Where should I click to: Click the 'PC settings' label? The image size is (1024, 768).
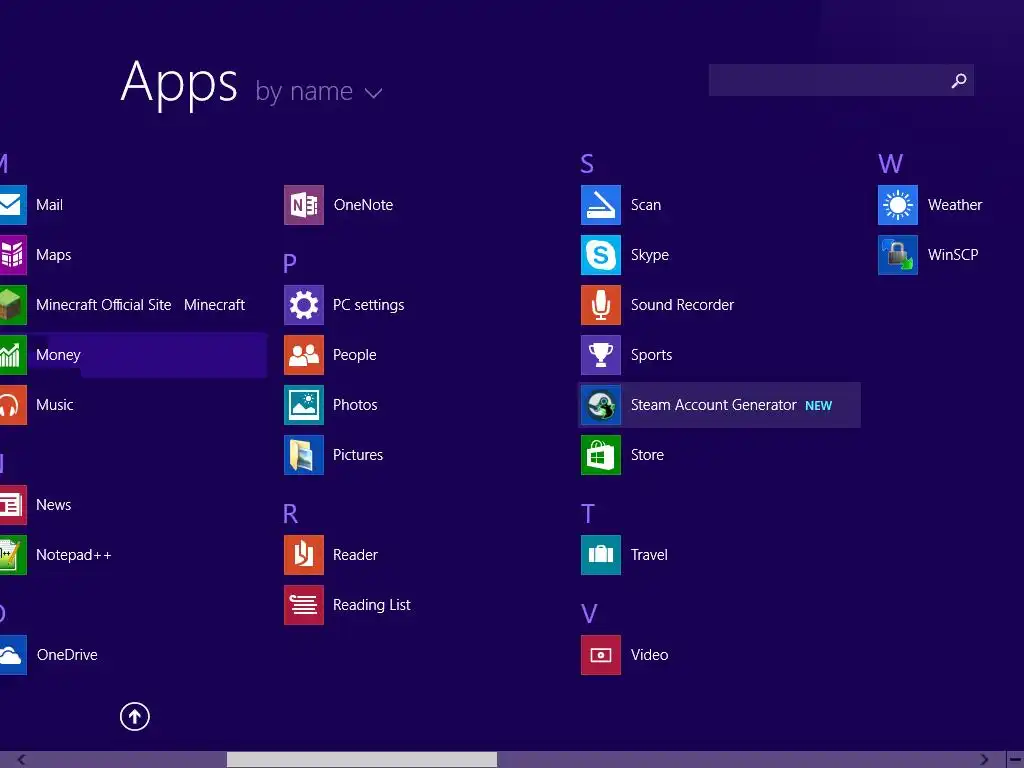point(368,306)
